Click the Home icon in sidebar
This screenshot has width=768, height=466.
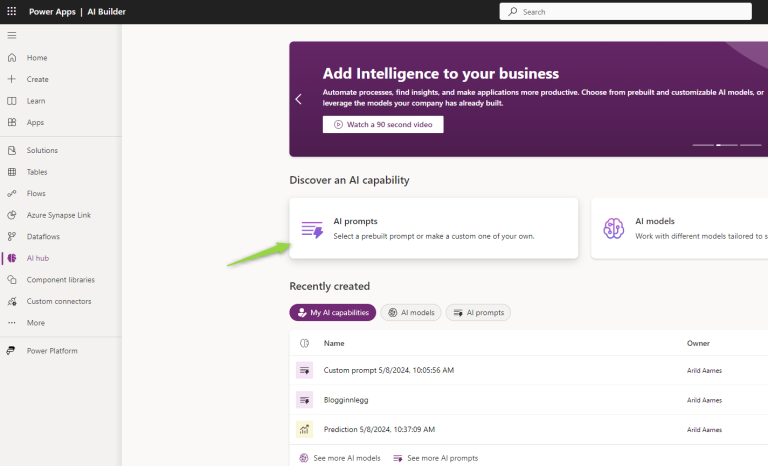coord(12,58)
